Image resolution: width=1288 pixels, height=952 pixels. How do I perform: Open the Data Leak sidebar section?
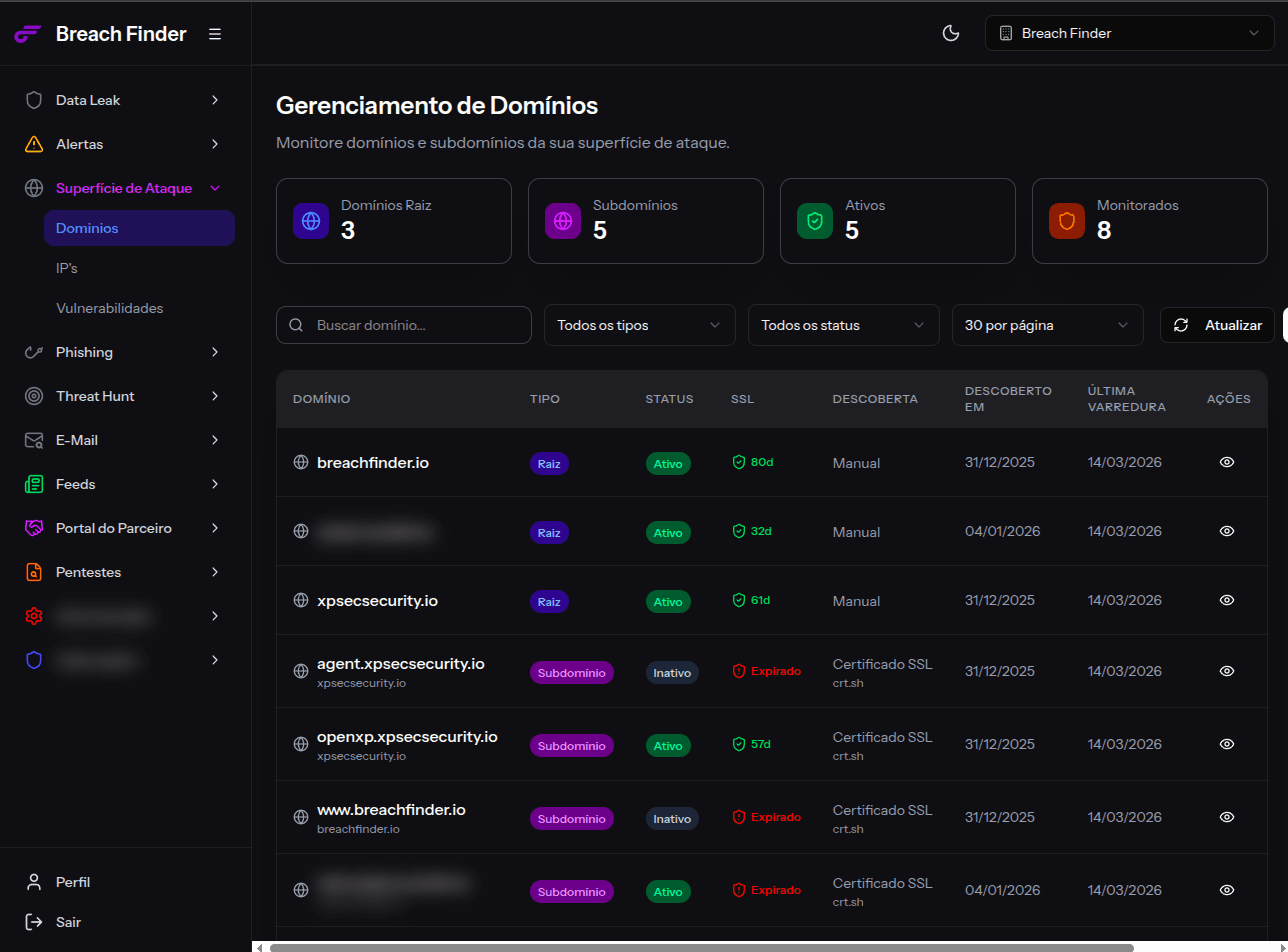[x=86, y=100]
